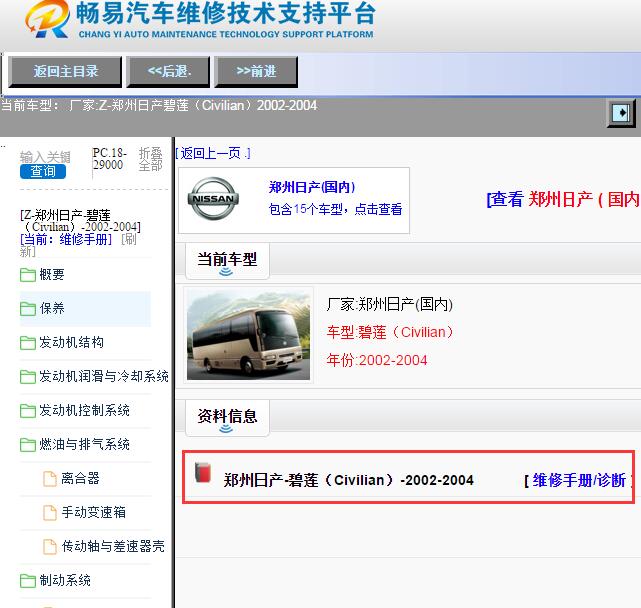Viewport: 641px width, 608px height.
Task: Expand the 发动机结构 folder
Action: 71,342
